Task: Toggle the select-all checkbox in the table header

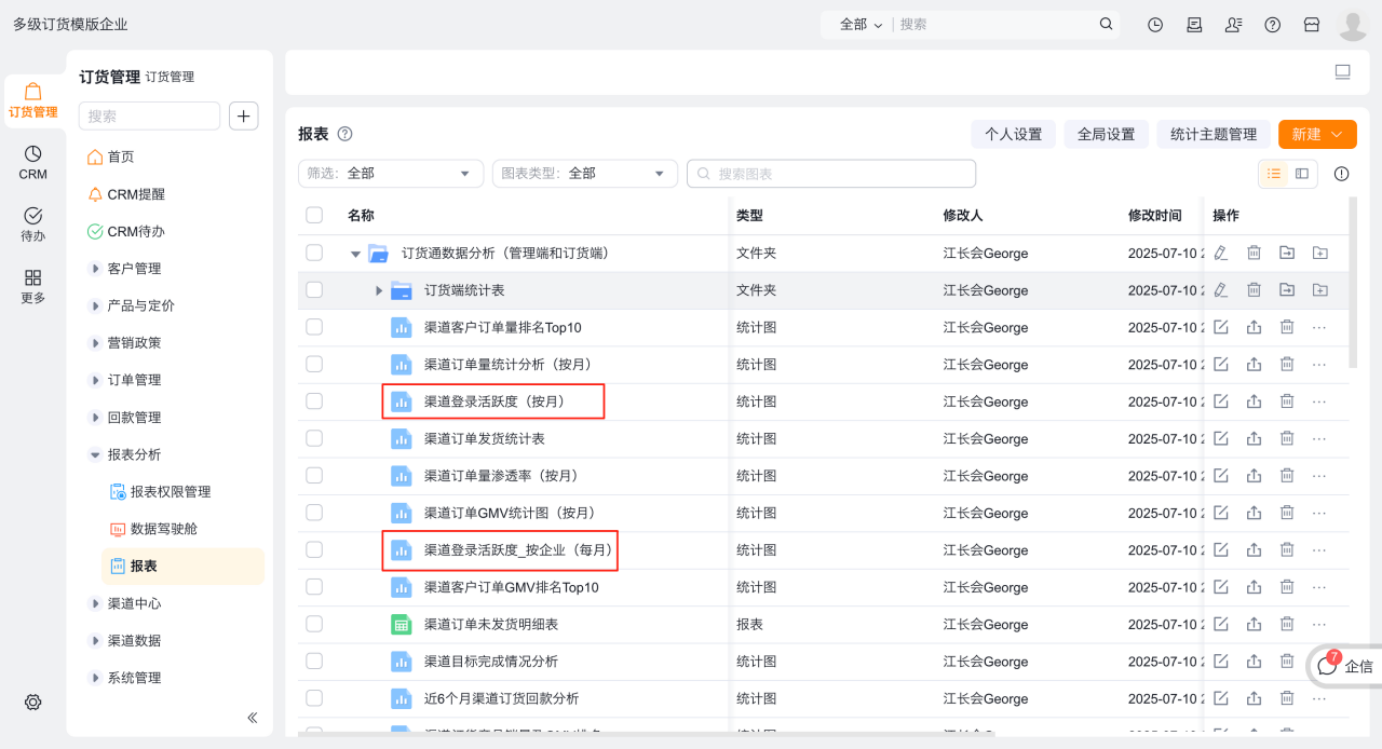Action: tap(314, 215)
